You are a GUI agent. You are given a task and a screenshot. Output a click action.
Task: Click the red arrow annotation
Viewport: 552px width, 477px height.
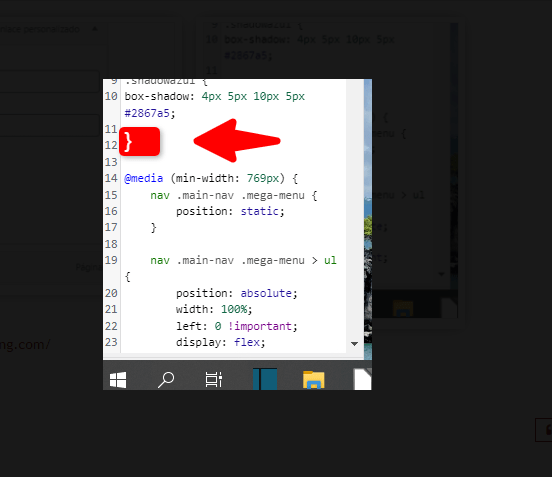(237, 141)
